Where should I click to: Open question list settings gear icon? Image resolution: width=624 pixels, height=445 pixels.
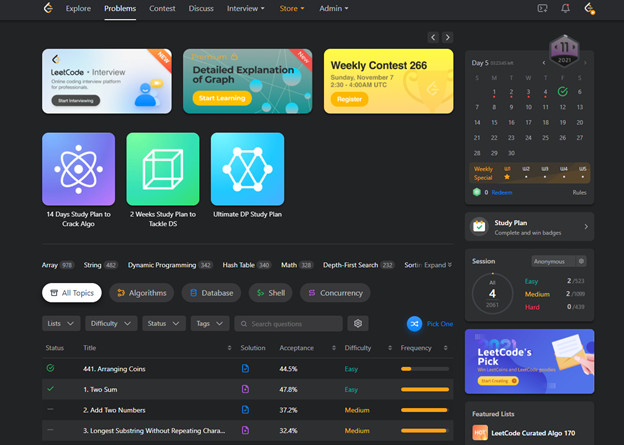point(358,324)
